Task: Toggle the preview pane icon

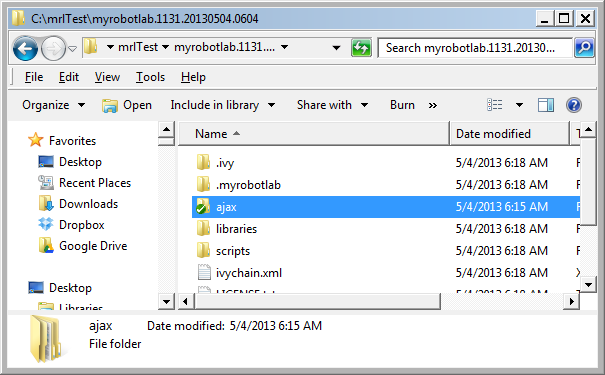Action: pos(546,105)
